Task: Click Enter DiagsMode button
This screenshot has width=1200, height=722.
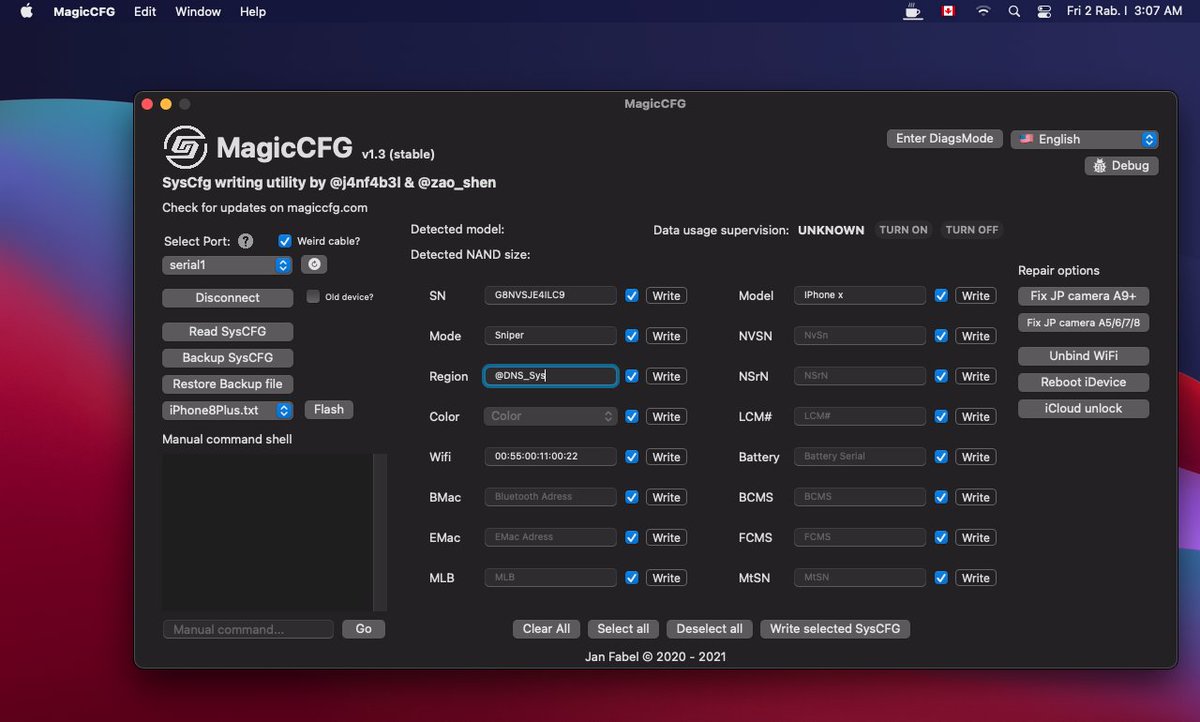Action: click(945, 139)
